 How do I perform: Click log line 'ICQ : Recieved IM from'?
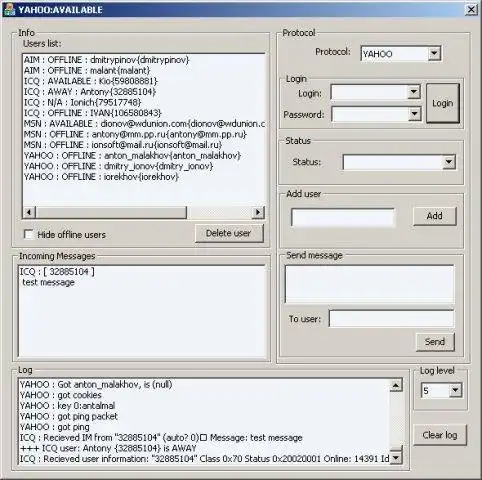click(161, 438)
